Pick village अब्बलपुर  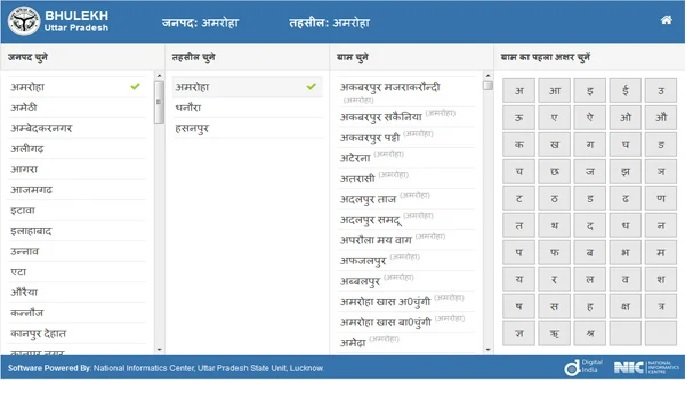click(x=405, y=280)
